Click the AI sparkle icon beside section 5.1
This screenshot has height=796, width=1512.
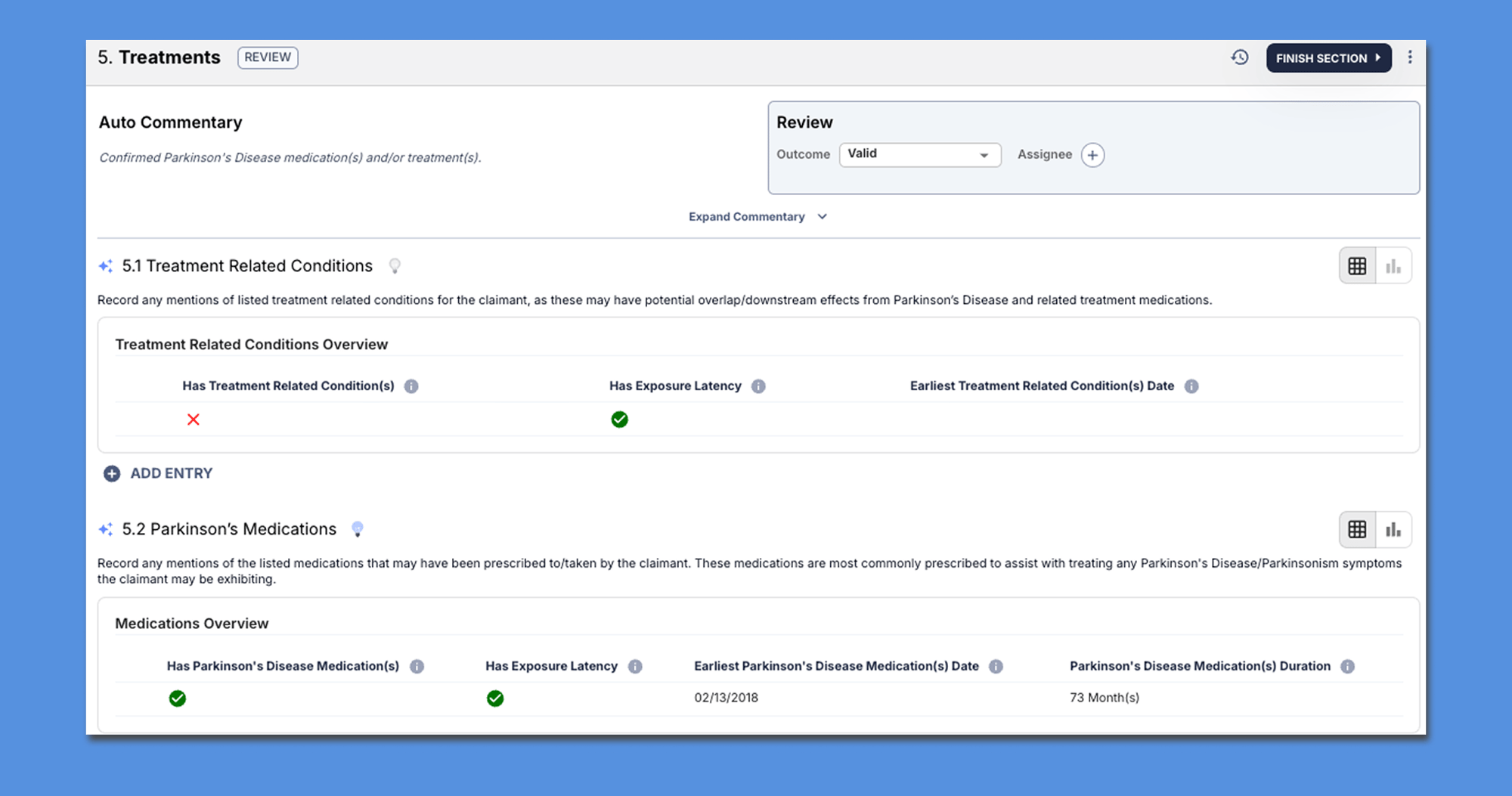[106, 266]
